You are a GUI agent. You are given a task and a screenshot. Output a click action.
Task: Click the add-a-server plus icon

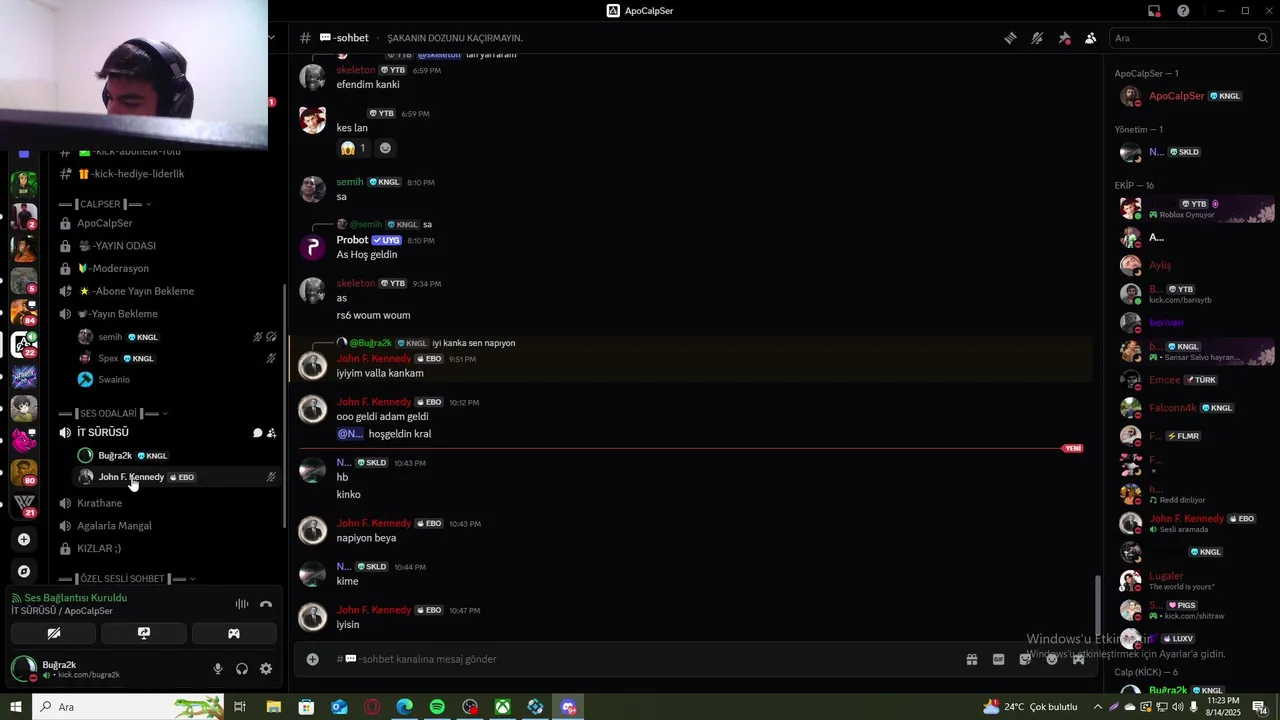(24, 539)
